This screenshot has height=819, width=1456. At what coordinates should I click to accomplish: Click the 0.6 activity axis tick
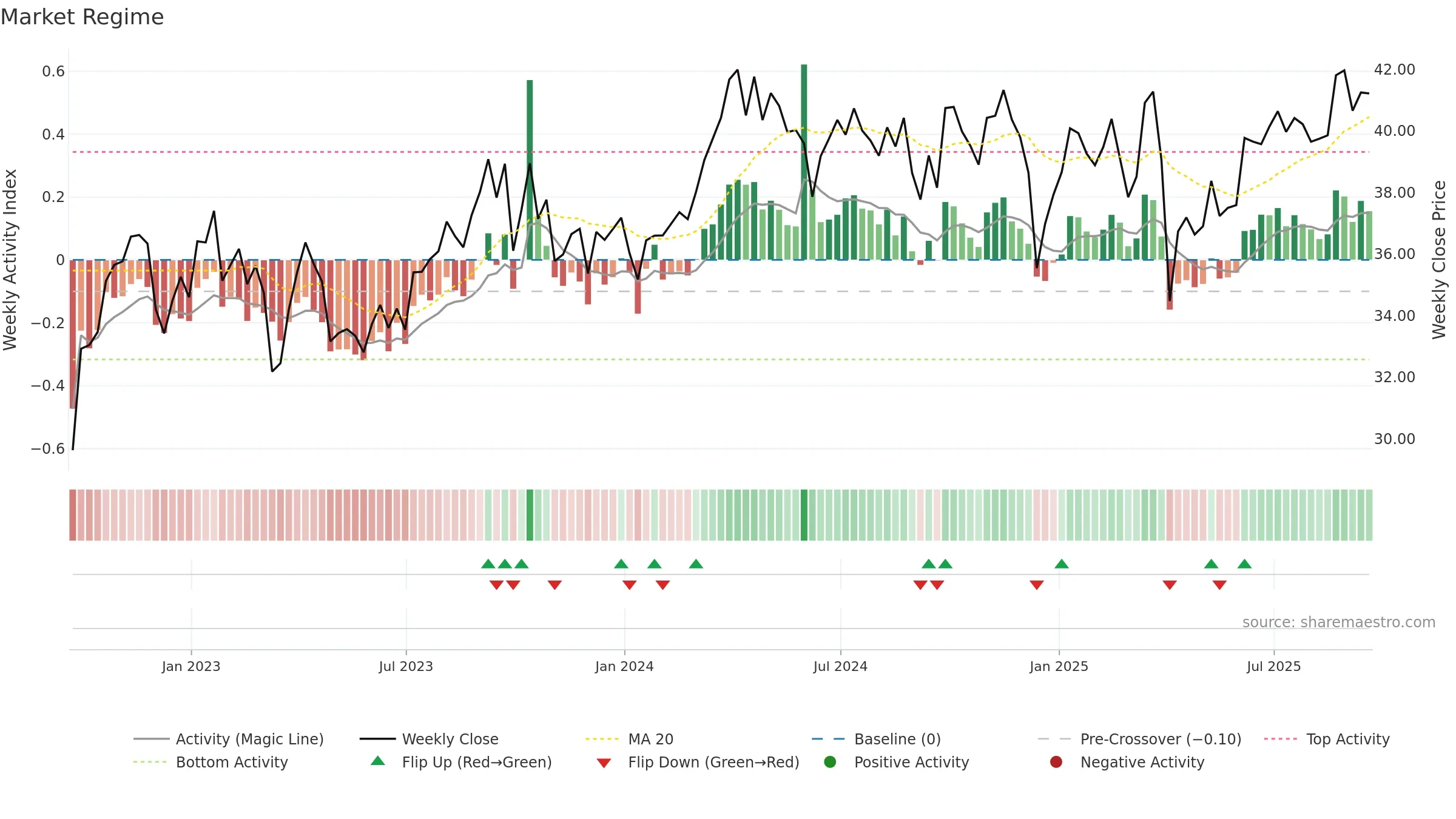pos(53,72)
